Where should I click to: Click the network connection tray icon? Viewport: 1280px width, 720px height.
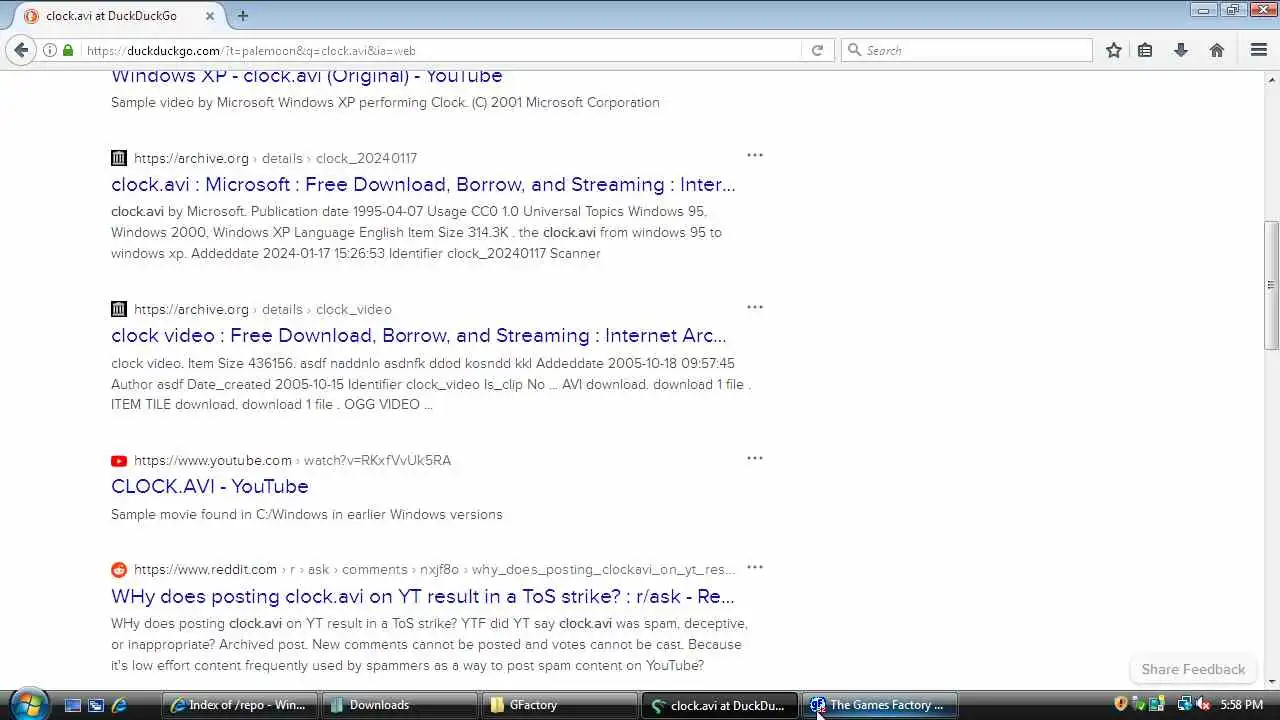[x=1184, y=705]
